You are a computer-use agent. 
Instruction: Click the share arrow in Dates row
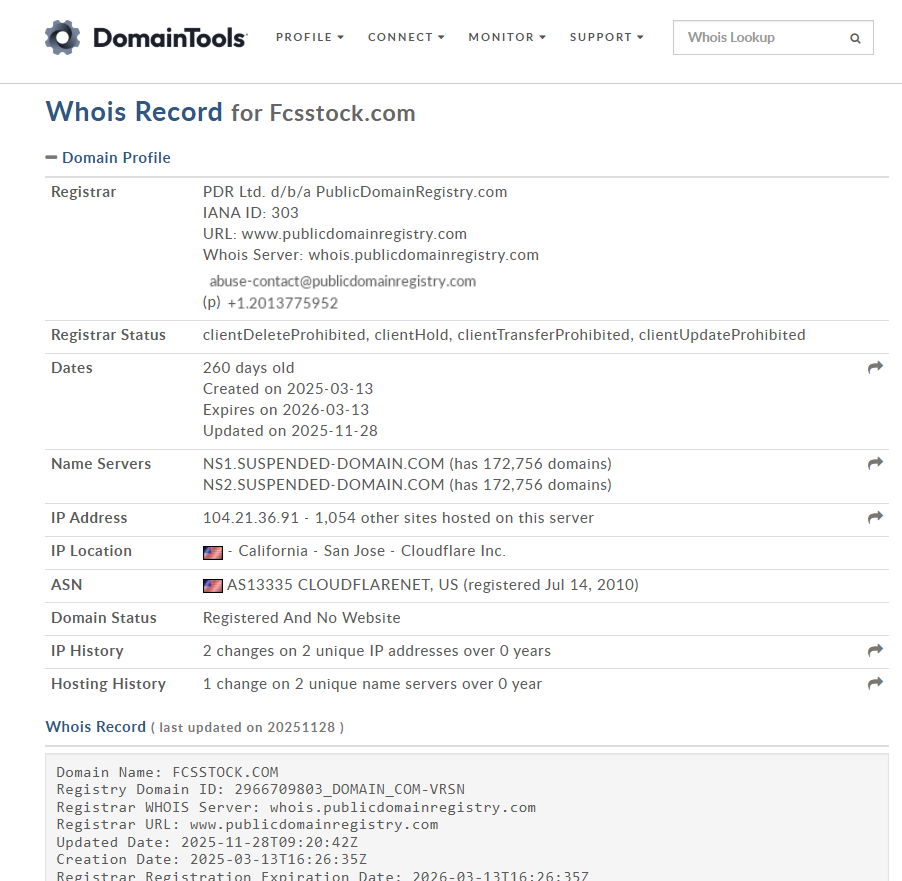(x=875, y=368)
